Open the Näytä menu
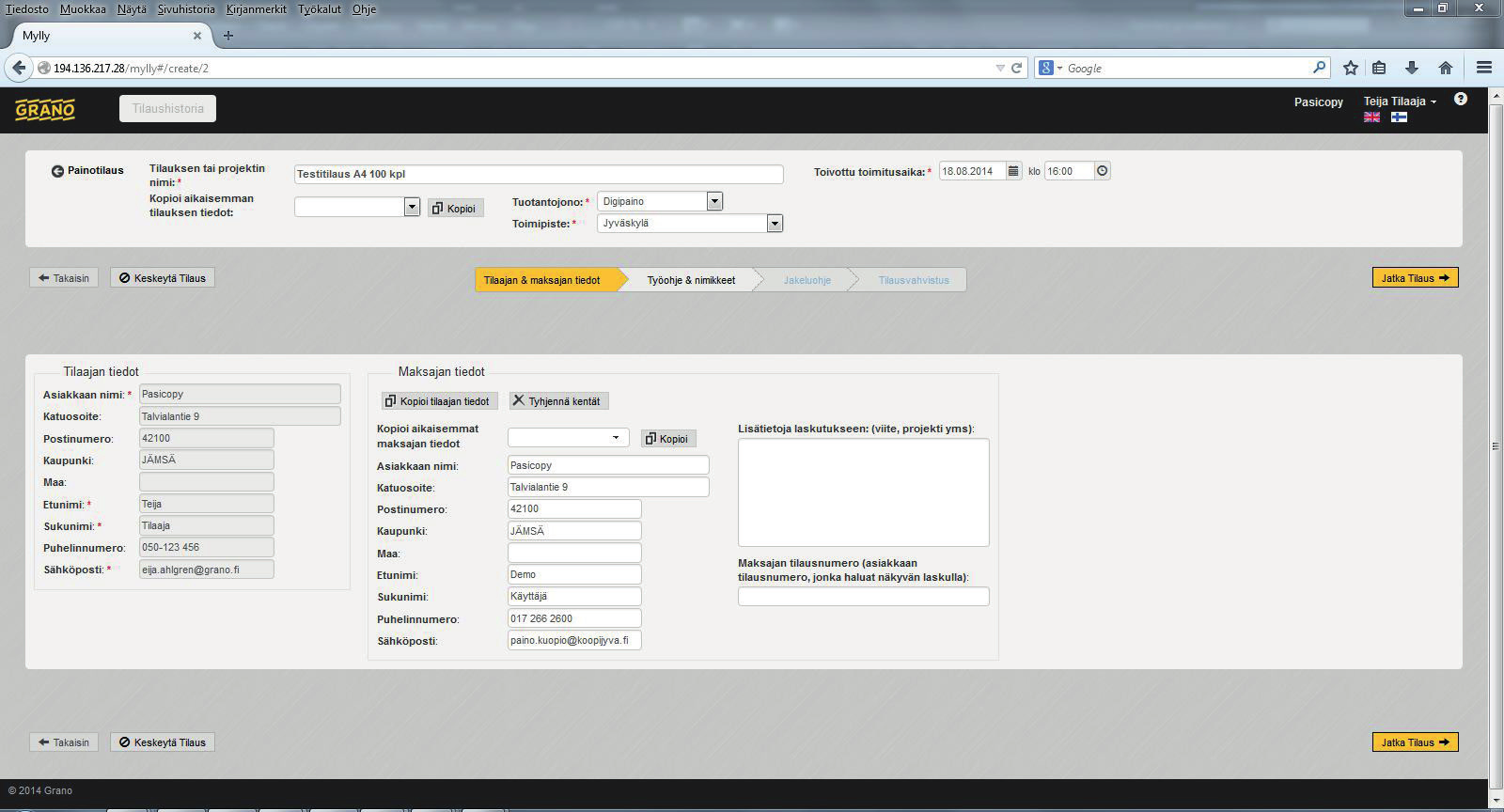Image resolution: width=1504 pixels, height=812 pixels. pos(132,8)
